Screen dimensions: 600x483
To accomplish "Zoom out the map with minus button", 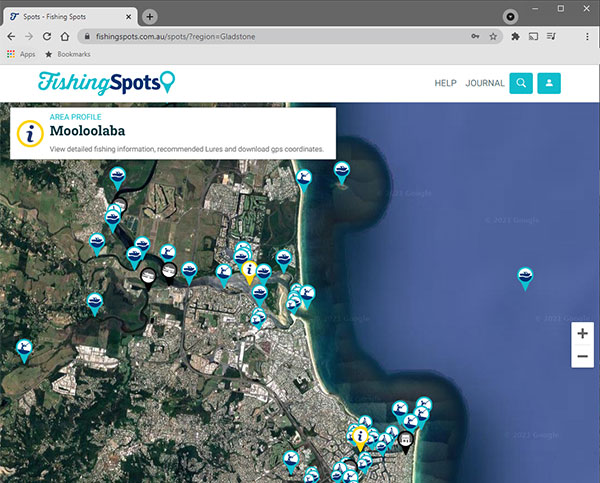I will point(582,356).
